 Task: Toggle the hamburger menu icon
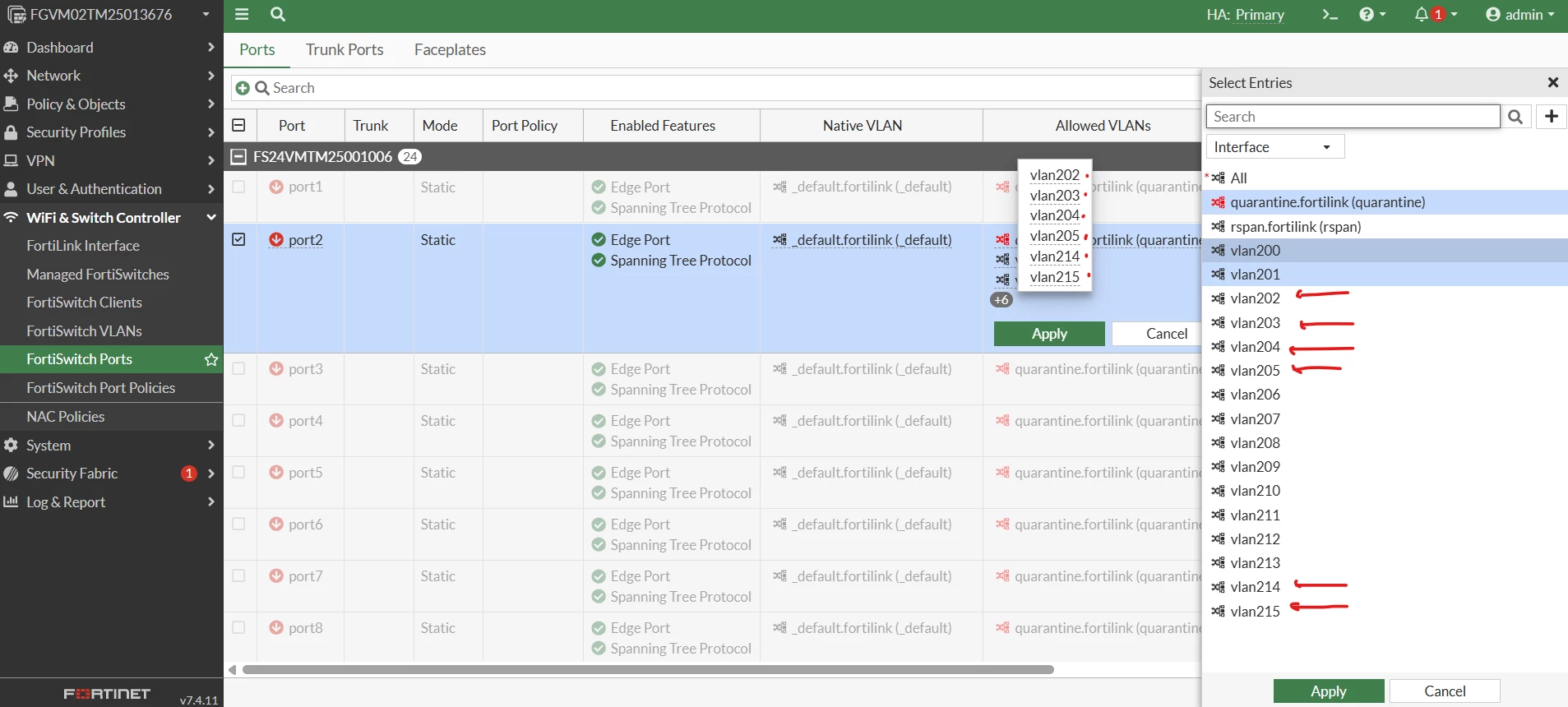coord(242,14)
